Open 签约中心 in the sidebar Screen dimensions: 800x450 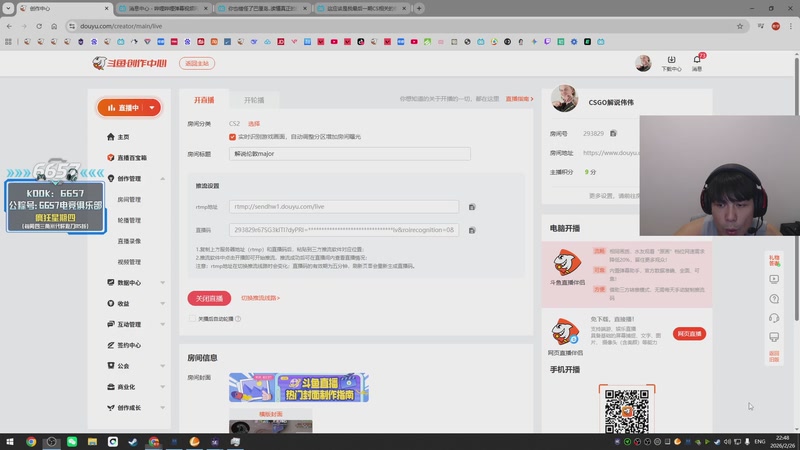129,345
